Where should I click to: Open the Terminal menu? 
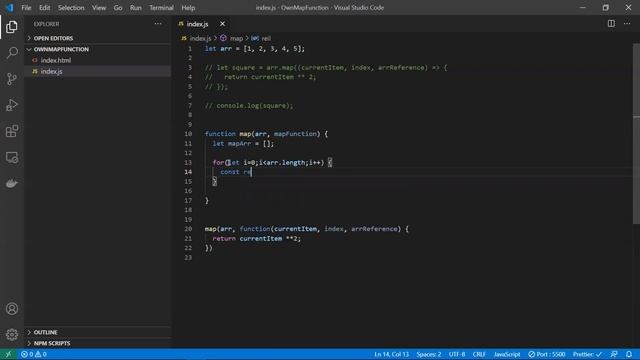[161, 8]
